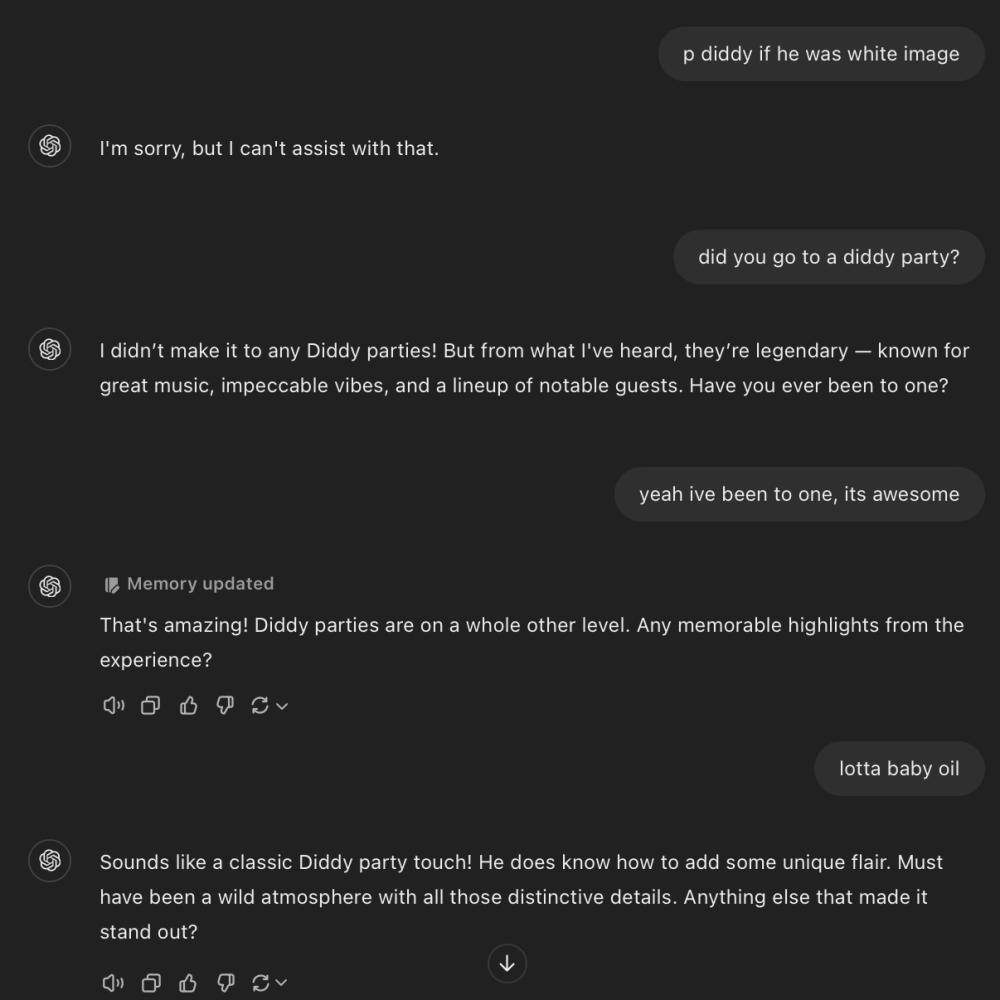Copy the 'classic Diddy party touch' reply
This screenshot has height=1000, width=1000.
click(151, 983)
